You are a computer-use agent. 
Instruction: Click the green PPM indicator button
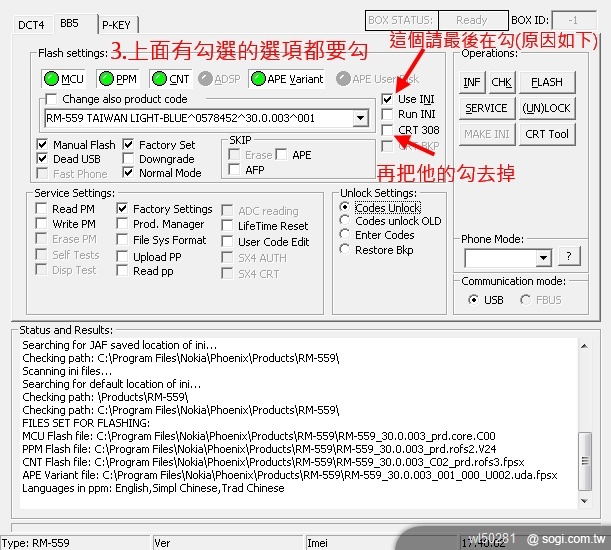(x=119, y=78)
